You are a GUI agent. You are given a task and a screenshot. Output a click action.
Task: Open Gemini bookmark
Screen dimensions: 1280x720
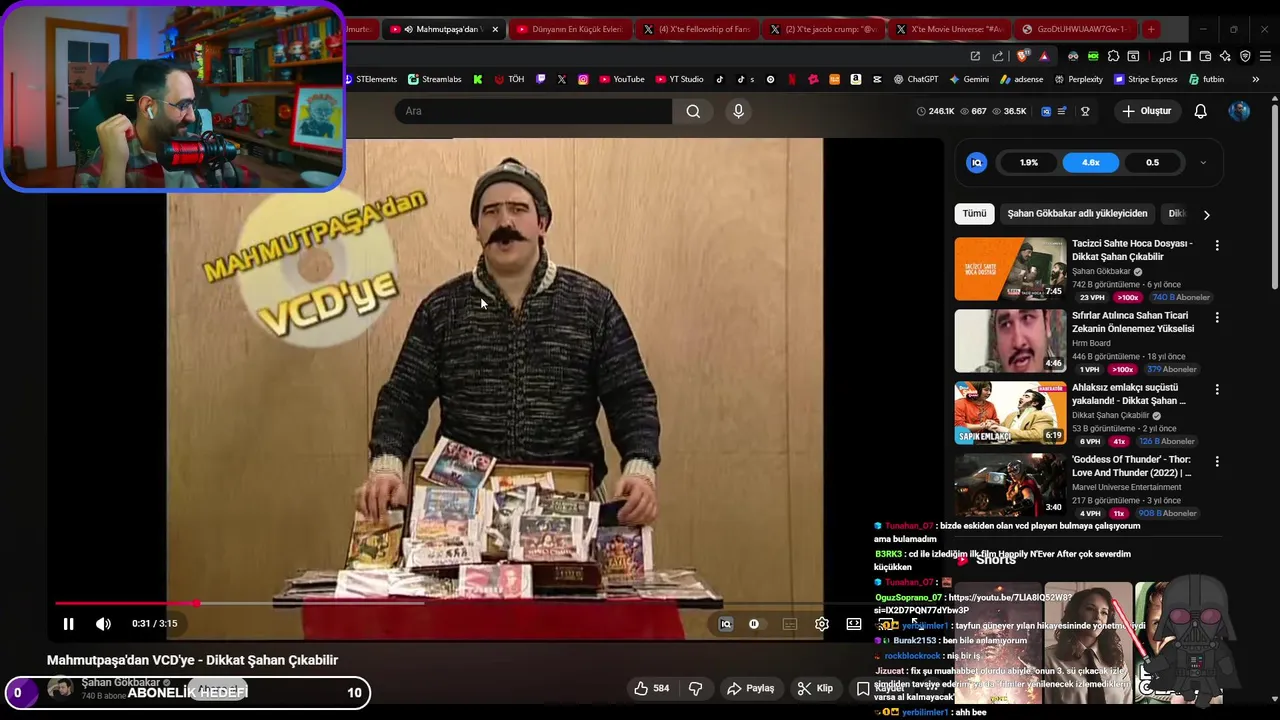pyautogui.click(x=969, y=79)
